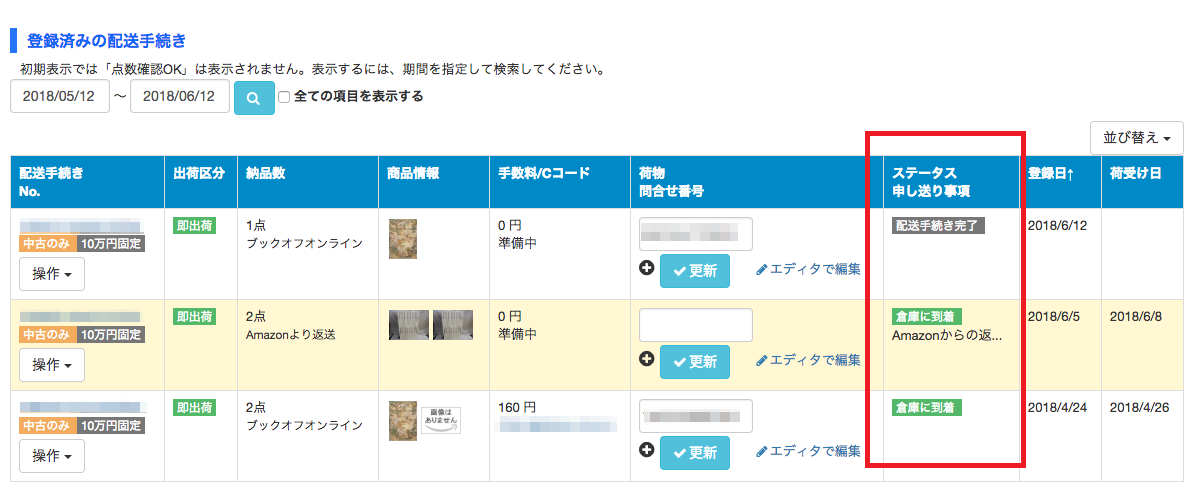Sort by 登録日 column header
The width and height of the screenshot is (1186, 485).
tap(1051, 173)
